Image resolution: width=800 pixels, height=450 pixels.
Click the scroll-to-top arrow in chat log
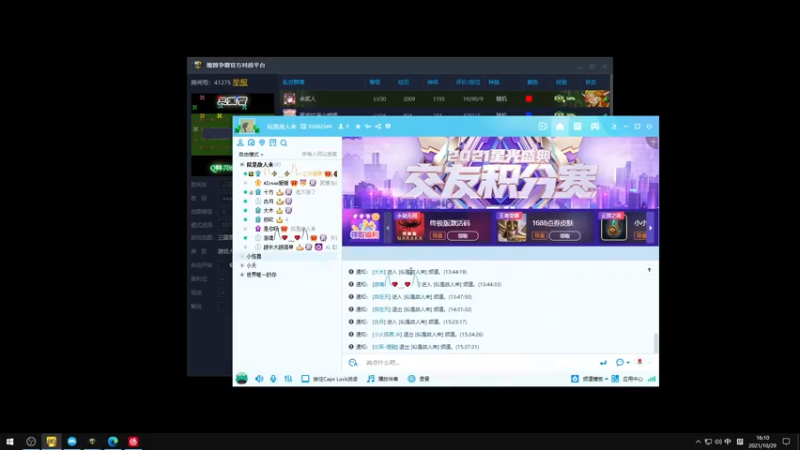[649, 270]
